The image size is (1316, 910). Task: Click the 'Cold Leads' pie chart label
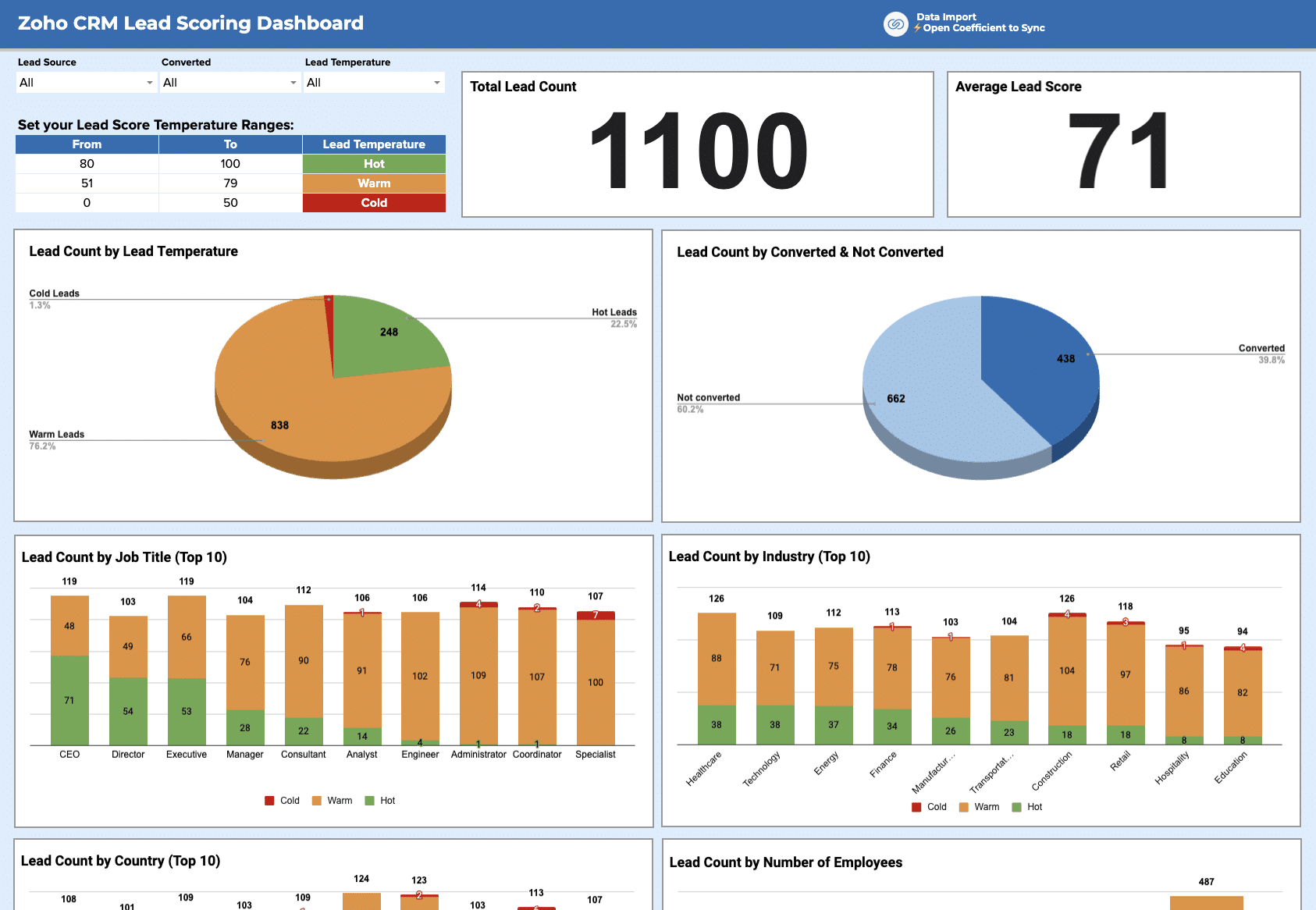55,293
